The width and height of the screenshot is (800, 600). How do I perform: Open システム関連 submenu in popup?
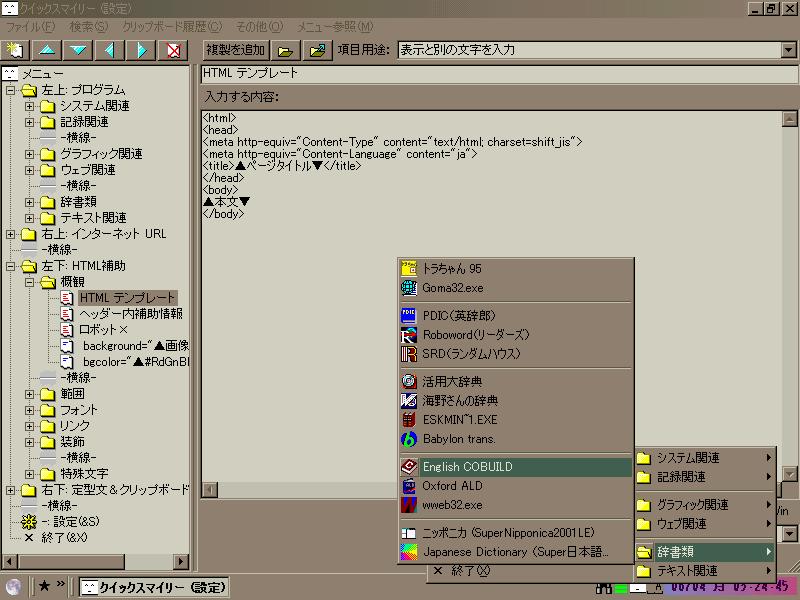[705, 458]
